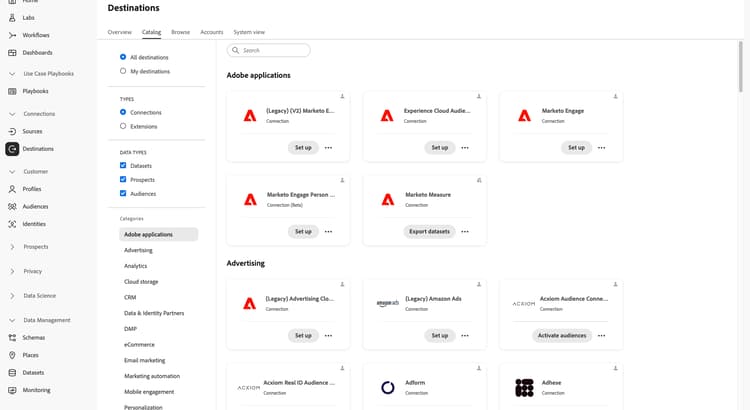Click Export datasets on Marketo Measure

pyautogui.click(x=430, y=232)
